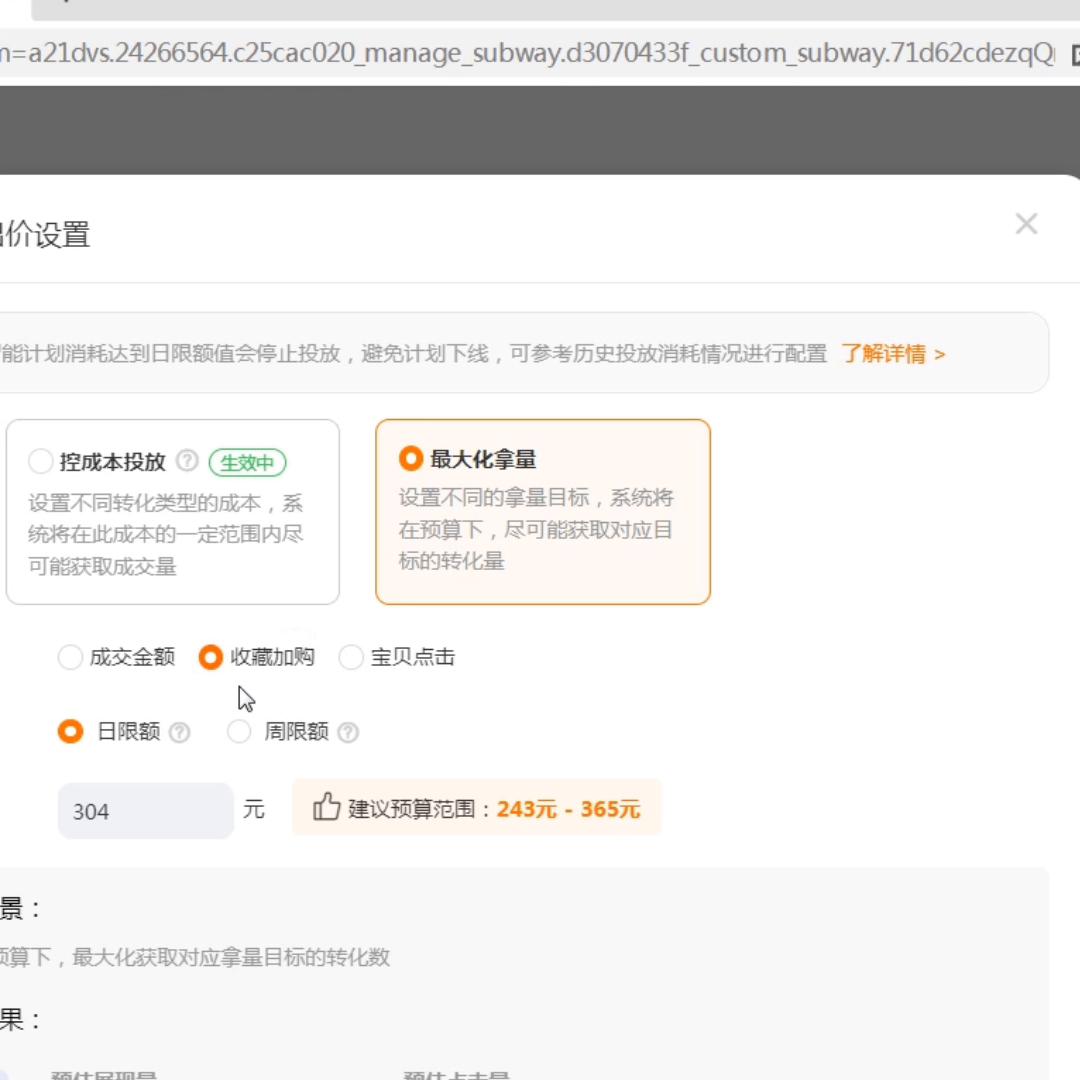Close the 出价设置 dialog
The image size is (1080, 1080).
1026,224
